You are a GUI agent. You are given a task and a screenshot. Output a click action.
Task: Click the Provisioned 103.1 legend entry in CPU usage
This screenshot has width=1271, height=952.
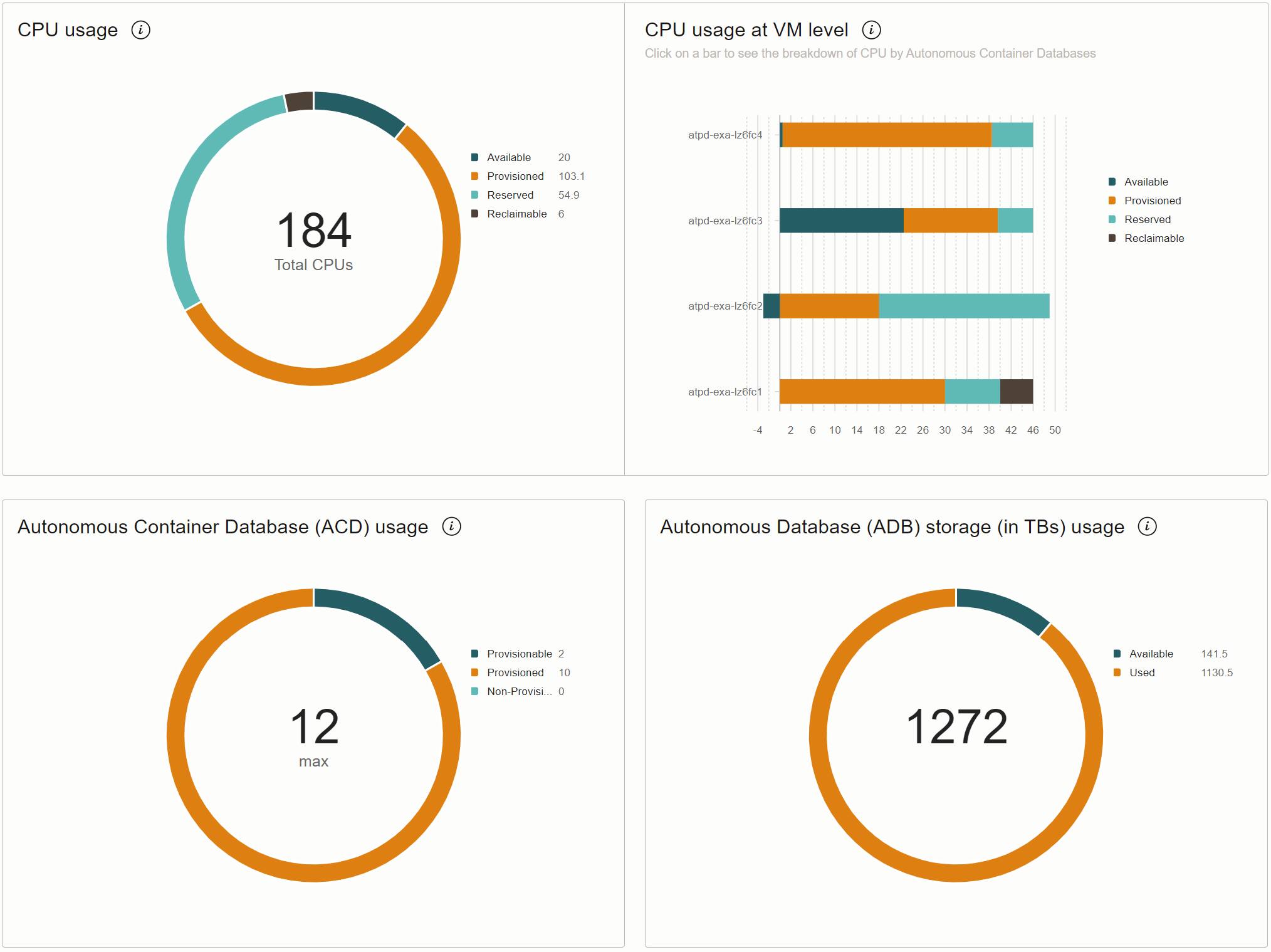(528, 176)
